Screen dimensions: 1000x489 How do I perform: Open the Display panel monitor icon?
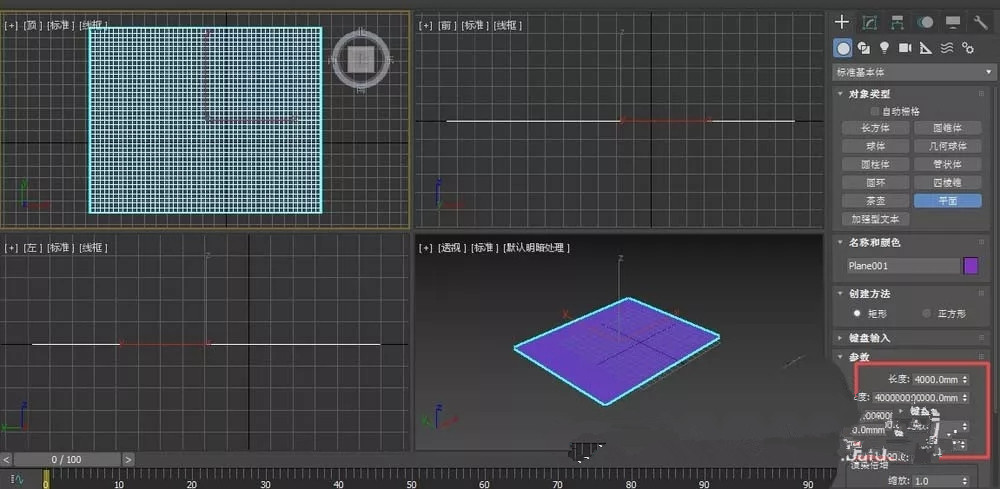[953, 22]
